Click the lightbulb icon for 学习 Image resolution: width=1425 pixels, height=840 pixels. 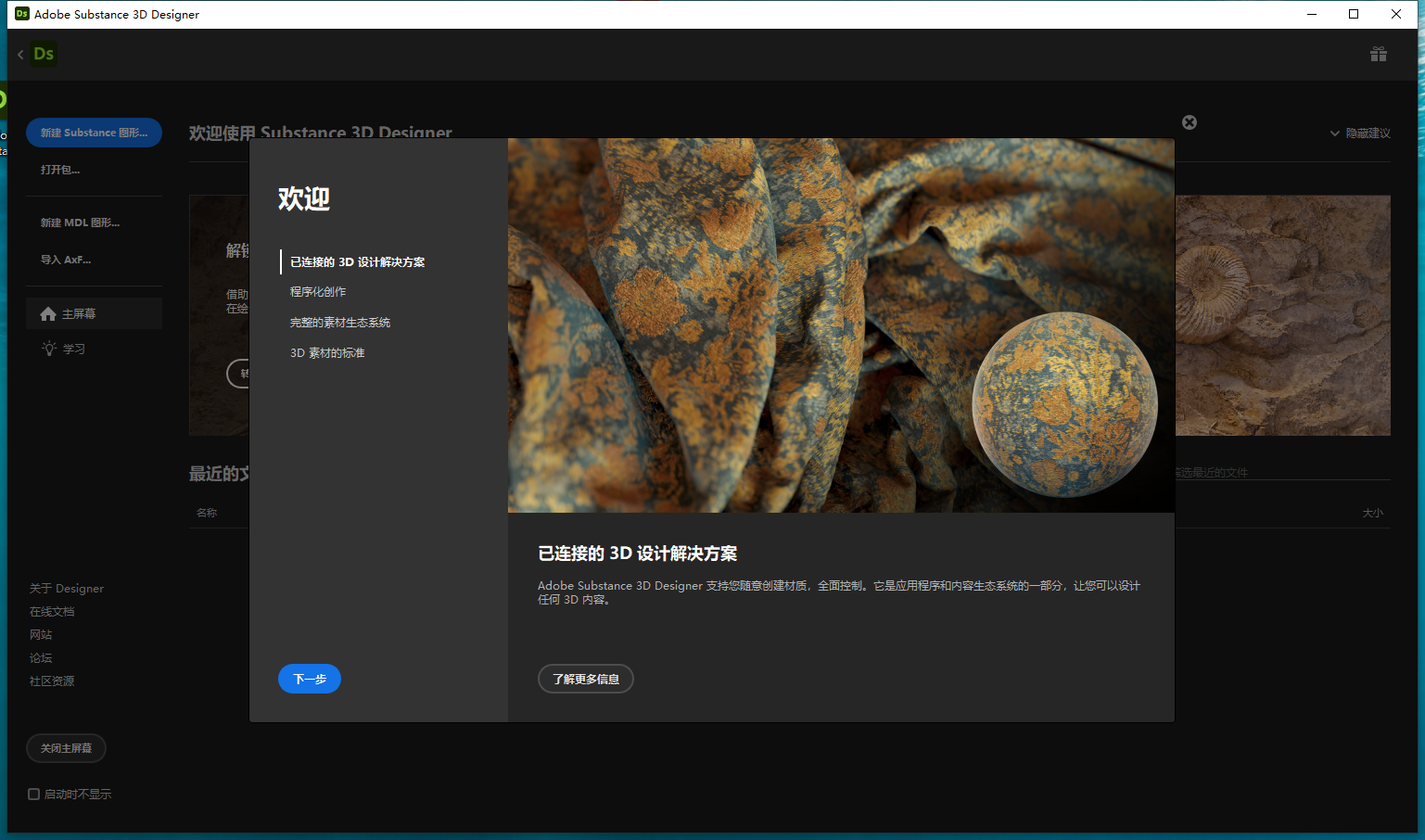[x=49, y=349]
